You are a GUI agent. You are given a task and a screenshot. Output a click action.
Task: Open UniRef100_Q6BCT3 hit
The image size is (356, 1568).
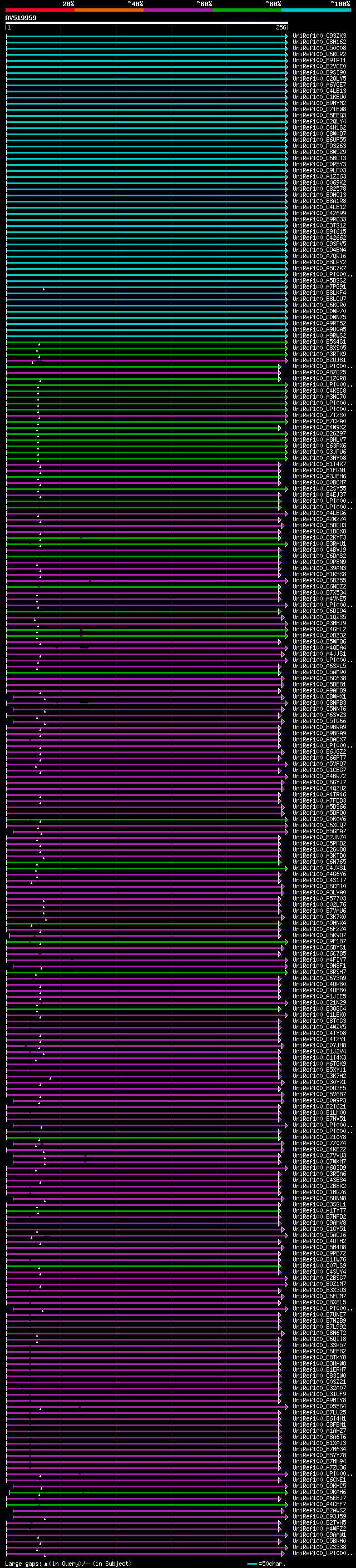[x=319, y=159]
